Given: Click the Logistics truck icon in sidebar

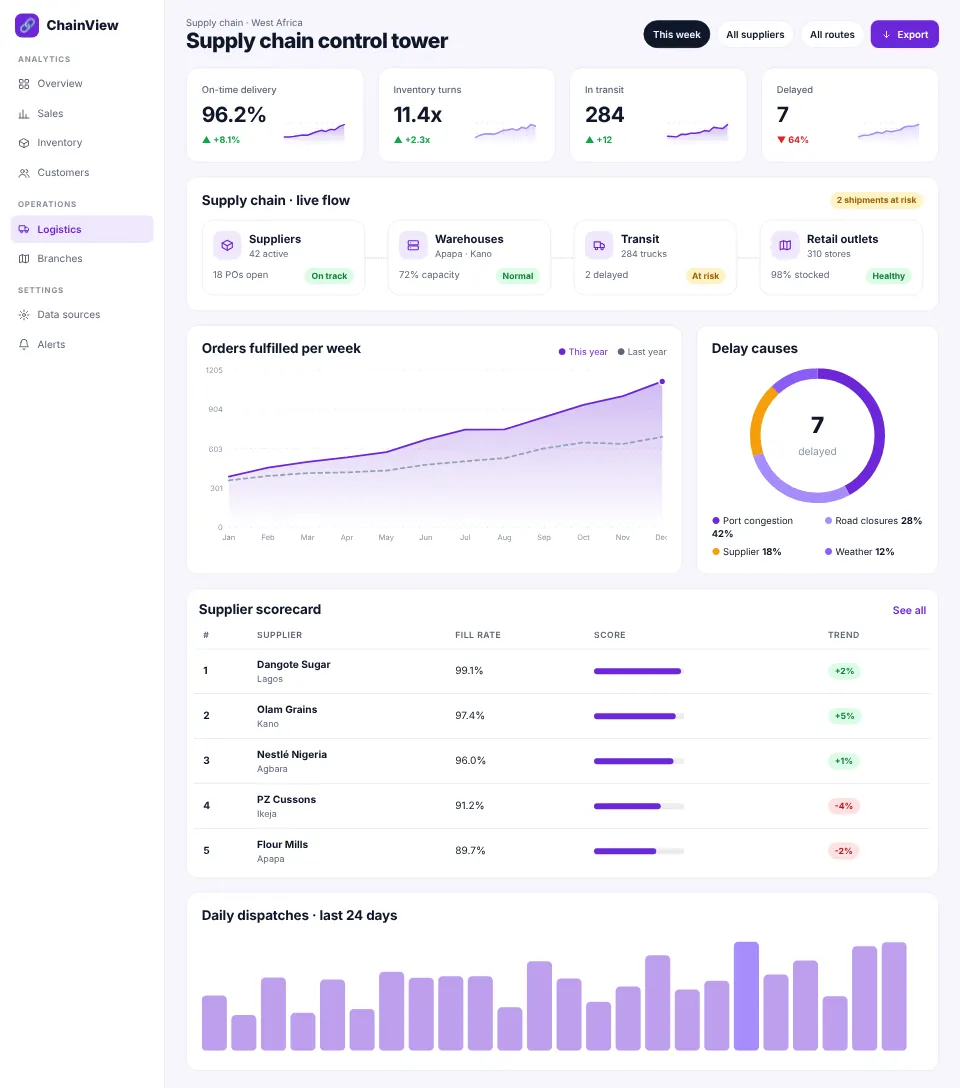Looking at the screenshot, I should [24, 230].
